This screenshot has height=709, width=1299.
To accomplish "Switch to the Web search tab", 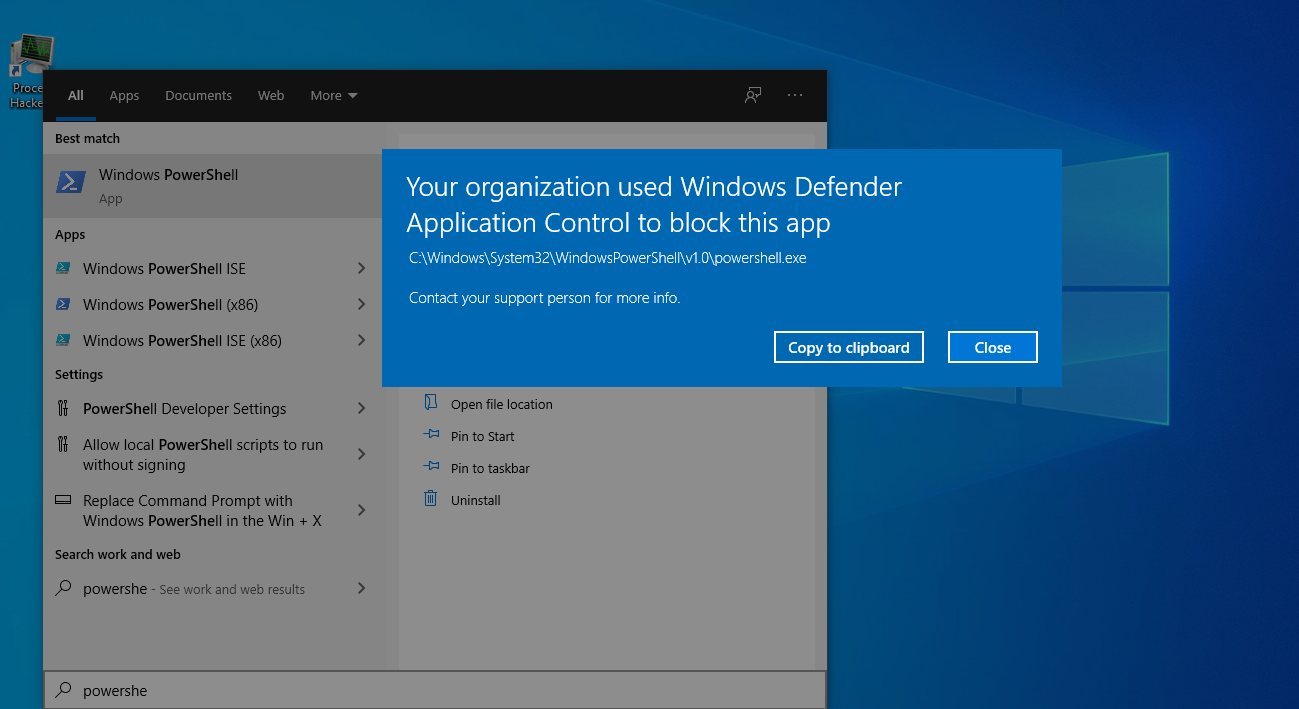I will [271, 96].
